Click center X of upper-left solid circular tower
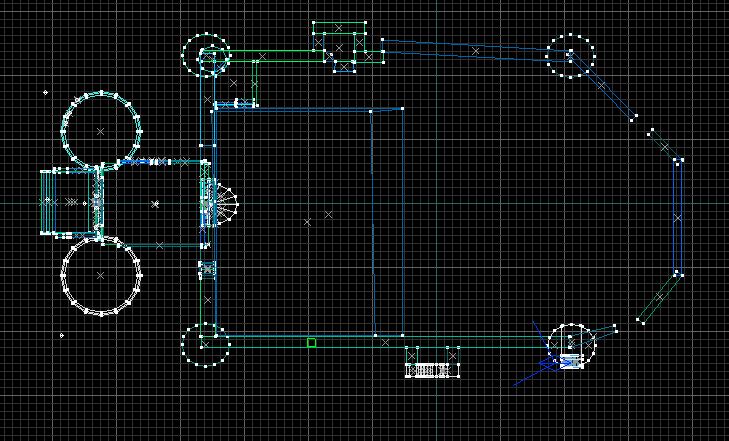Screen dimensions: 729x441 (100, 132)
